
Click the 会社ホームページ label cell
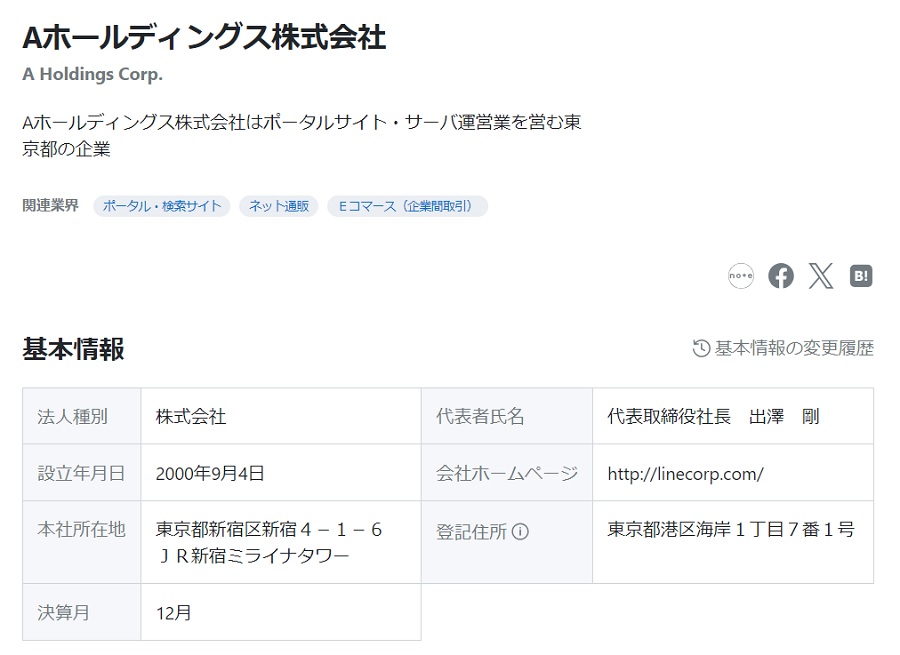click(x=507, y=473)
